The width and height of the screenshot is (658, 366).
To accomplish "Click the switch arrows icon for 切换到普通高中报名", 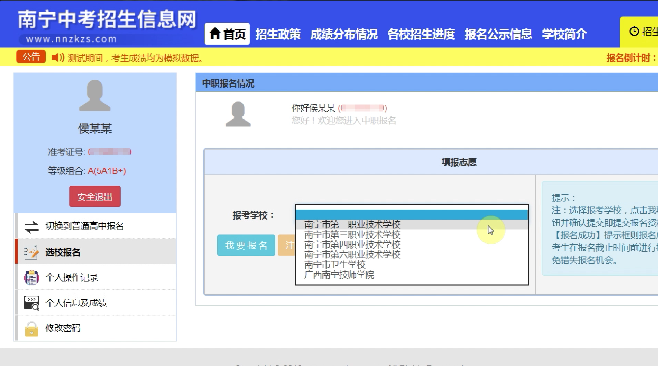I will pos(31,227).
